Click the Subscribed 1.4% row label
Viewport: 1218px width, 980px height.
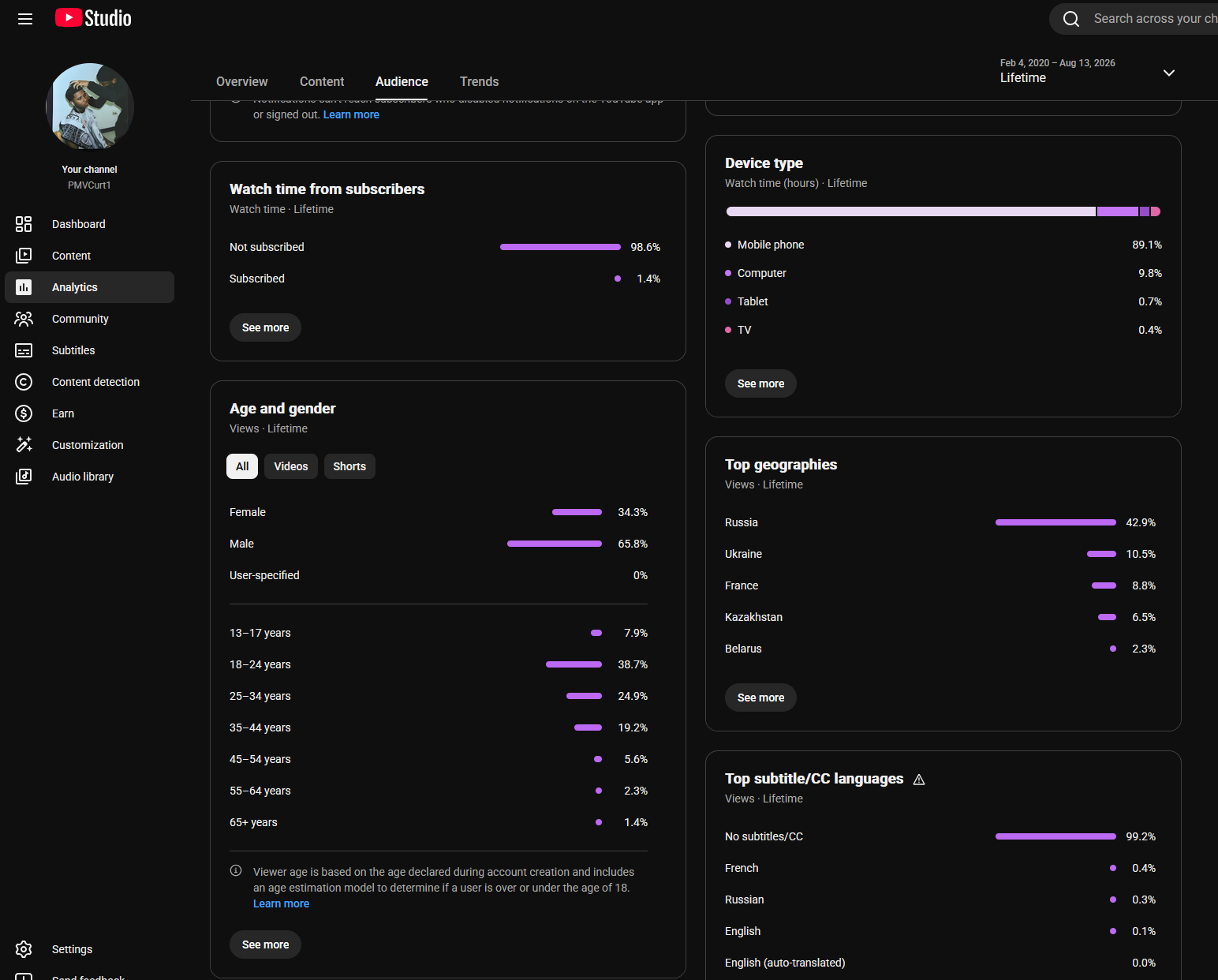click(x=257, y=279)
